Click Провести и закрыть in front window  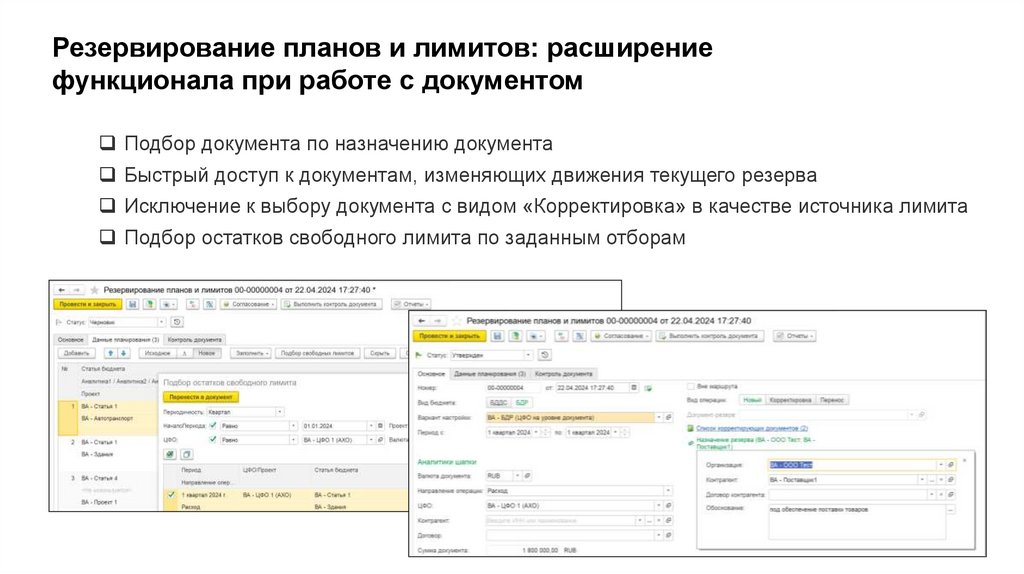point(450,336)
